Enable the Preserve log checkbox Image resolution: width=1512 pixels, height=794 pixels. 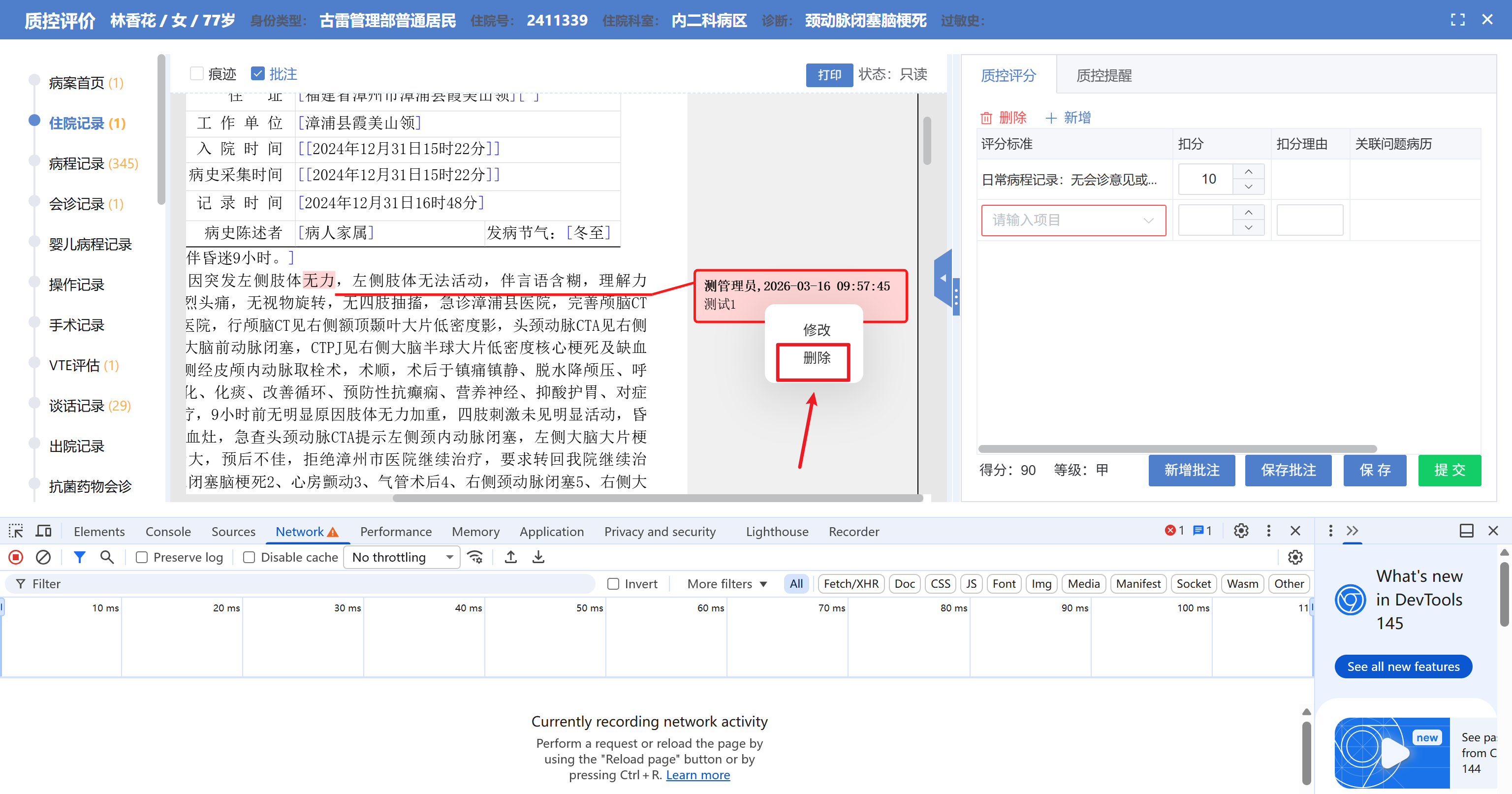[x=141, y=557]
